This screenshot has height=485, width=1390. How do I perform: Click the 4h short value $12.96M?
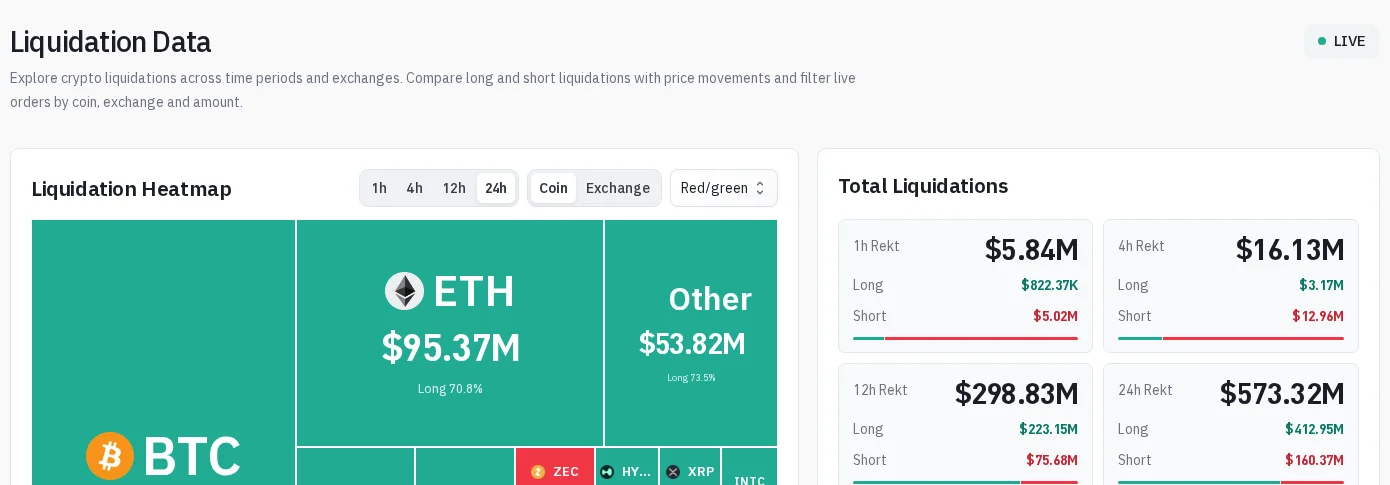tap(1318, 316)
